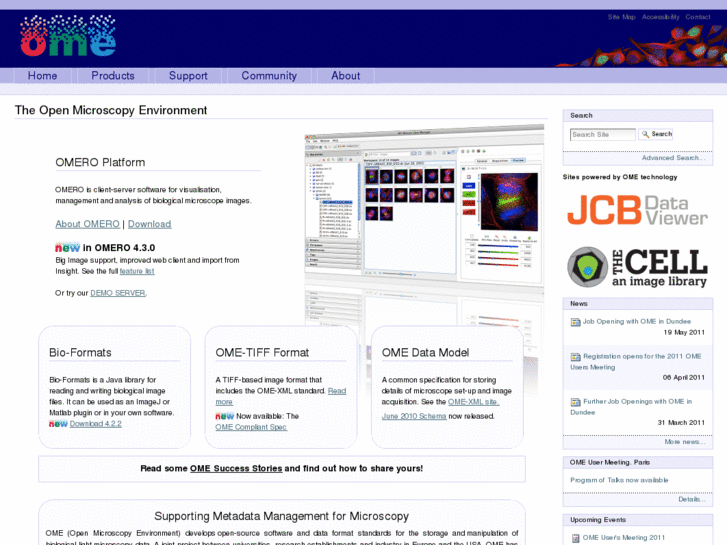Viewport: 727px width, 545px height.
Task: Open the About menu item
Action: pyautogui.click(x=345, y=76)
